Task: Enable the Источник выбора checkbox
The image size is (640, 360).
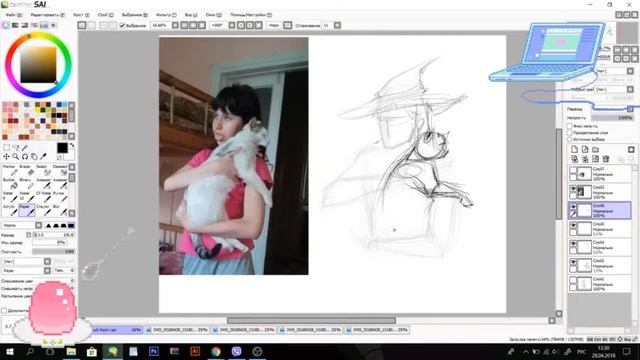Action: click(x=569, y=139)
